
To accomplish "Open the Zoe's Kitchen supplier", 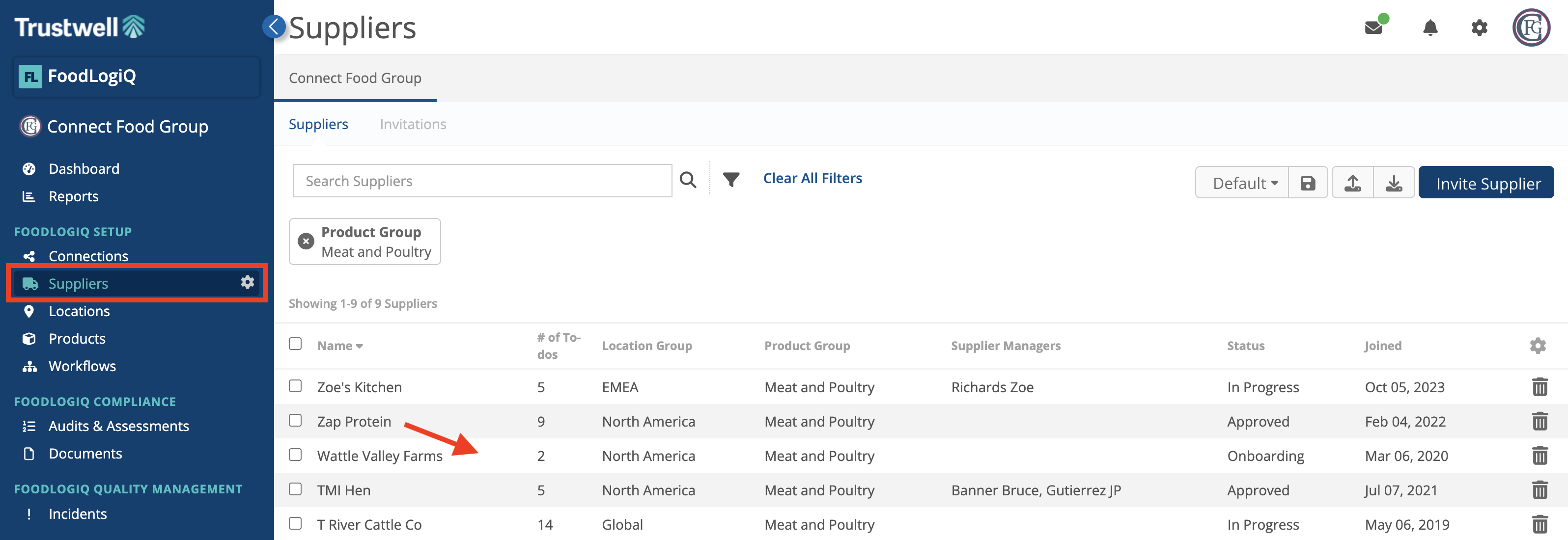I will click(x=359, y=387).
